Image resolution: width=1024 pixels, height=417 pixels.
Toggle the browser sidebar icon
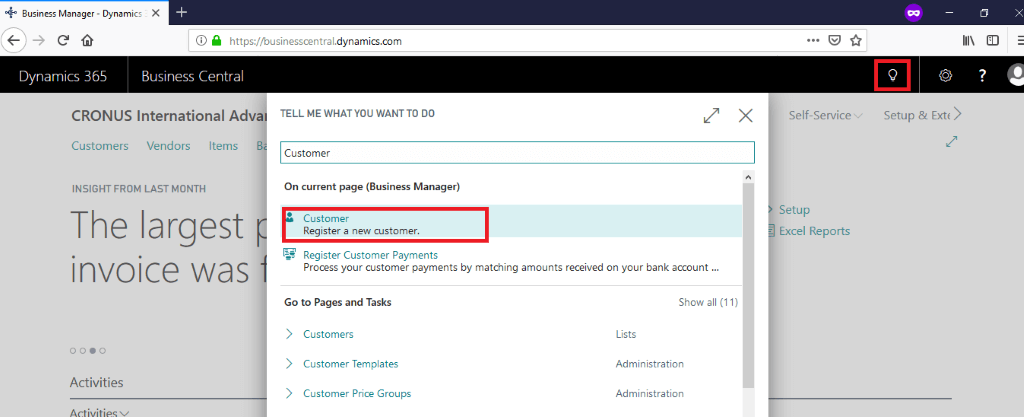tap(993, 40)
